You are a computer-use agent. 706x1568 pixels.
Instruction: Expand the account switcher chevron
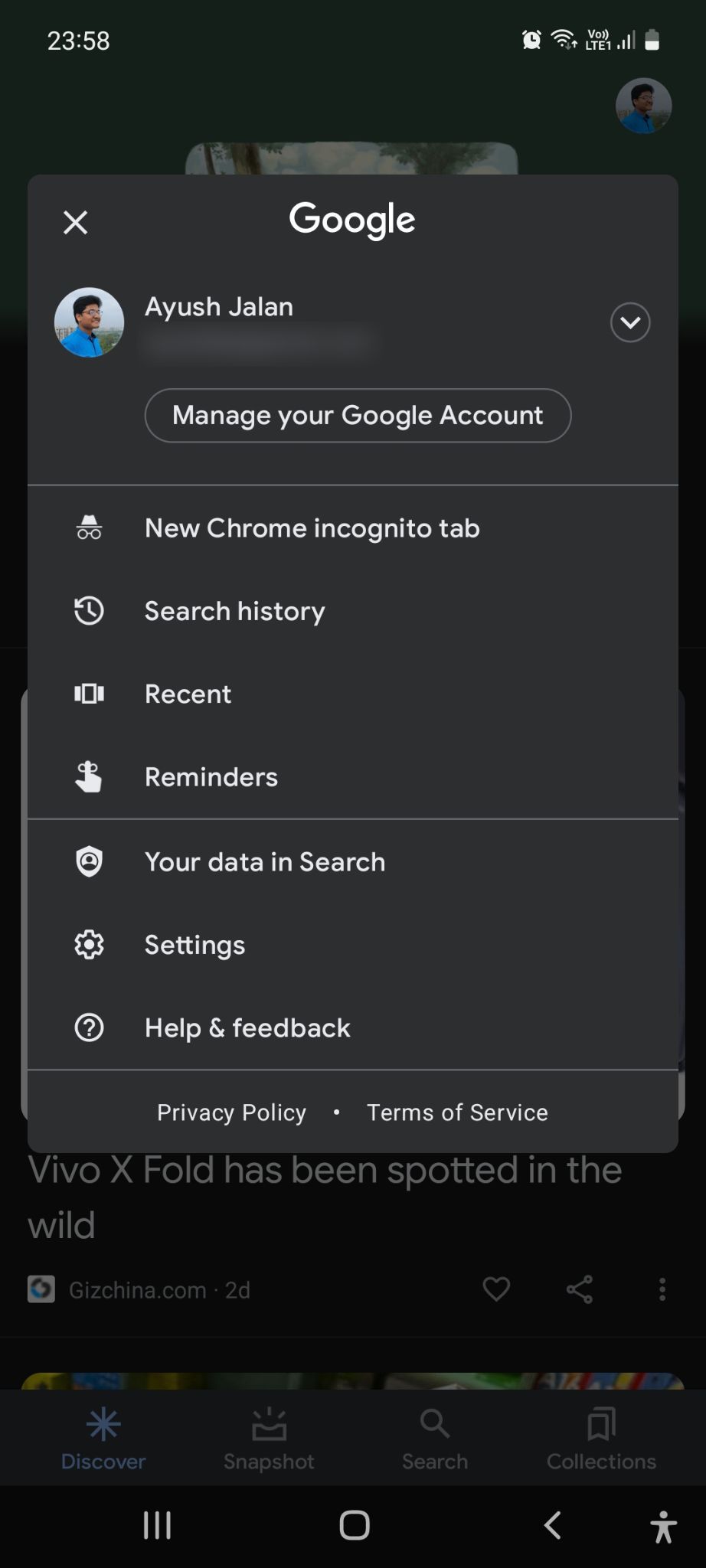pyautogui.click(x=629, y=322)
